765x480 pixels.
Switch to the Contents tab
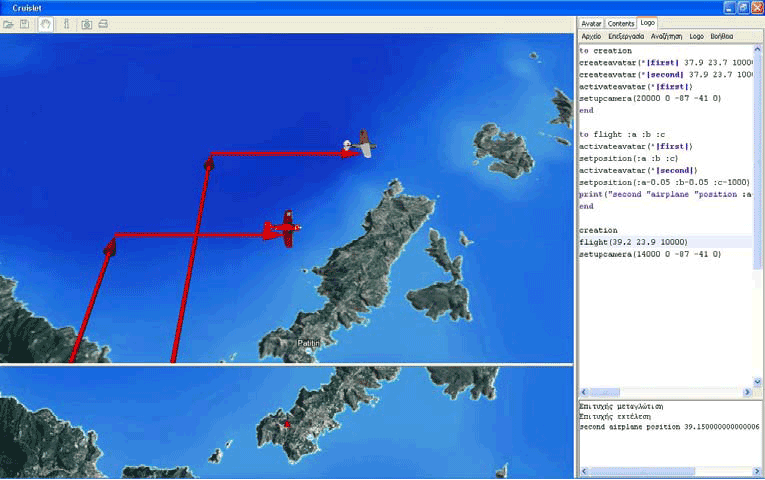(621, 23)
